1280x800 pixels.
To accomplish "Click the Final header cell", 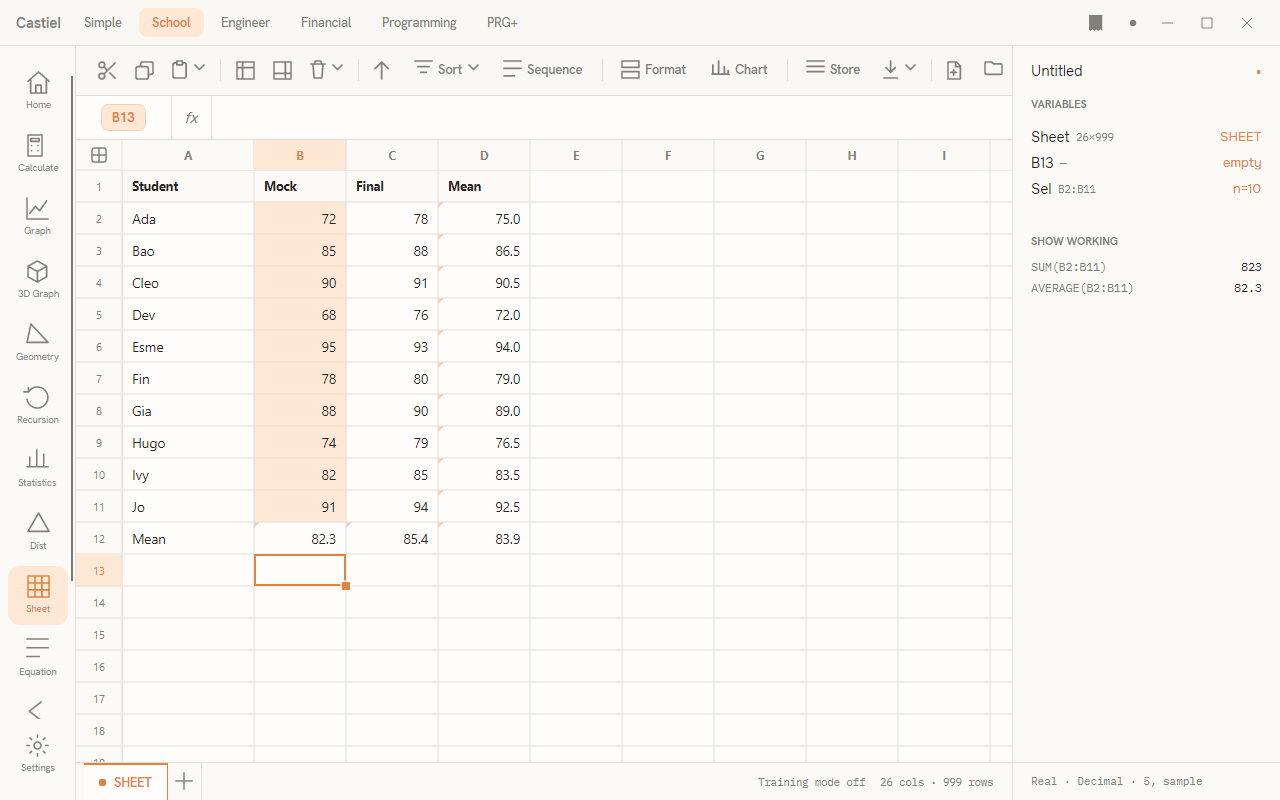I will point(392,187).
